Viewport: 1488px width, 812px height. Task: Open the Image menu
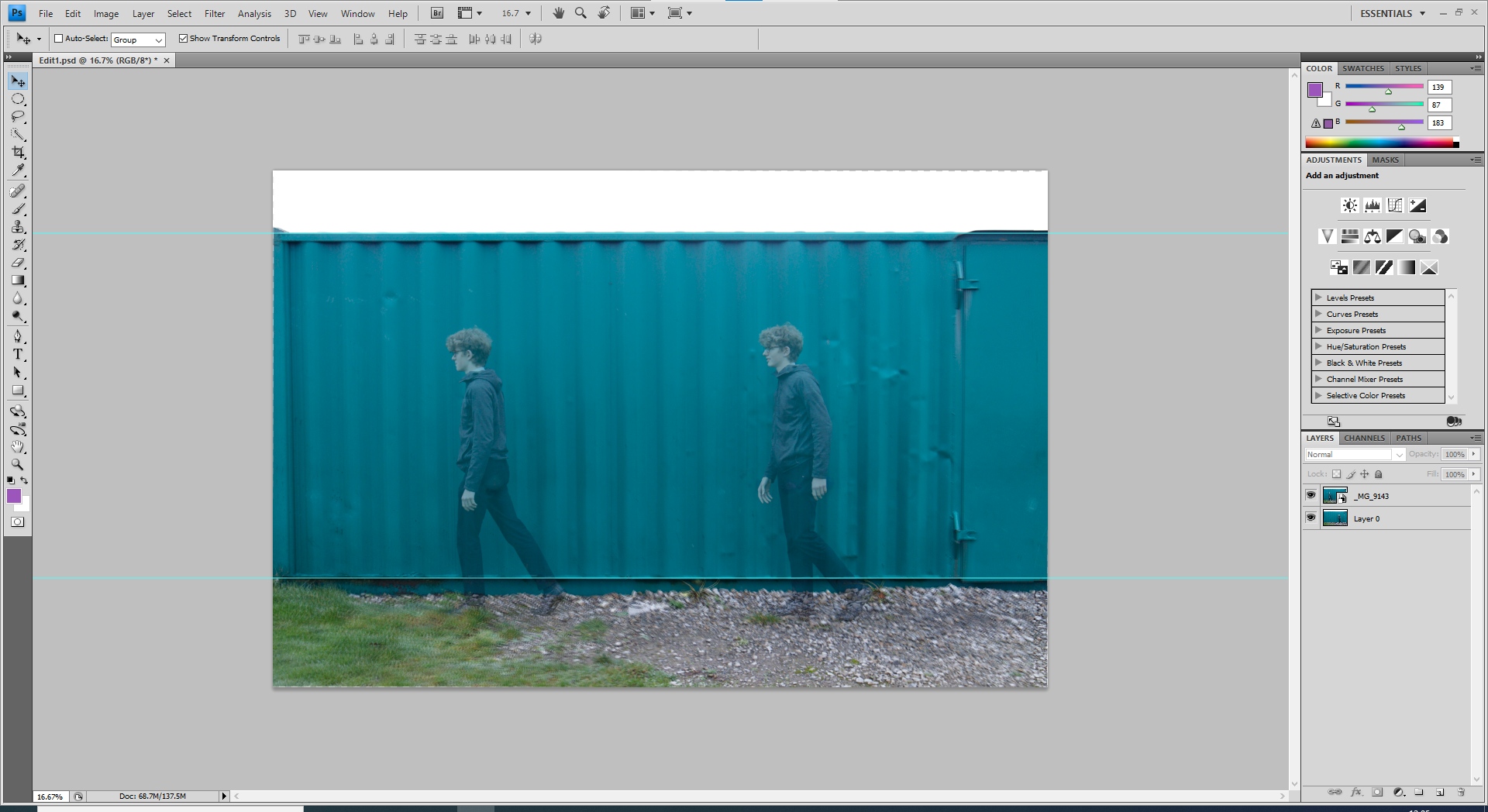tap(106, 13)
